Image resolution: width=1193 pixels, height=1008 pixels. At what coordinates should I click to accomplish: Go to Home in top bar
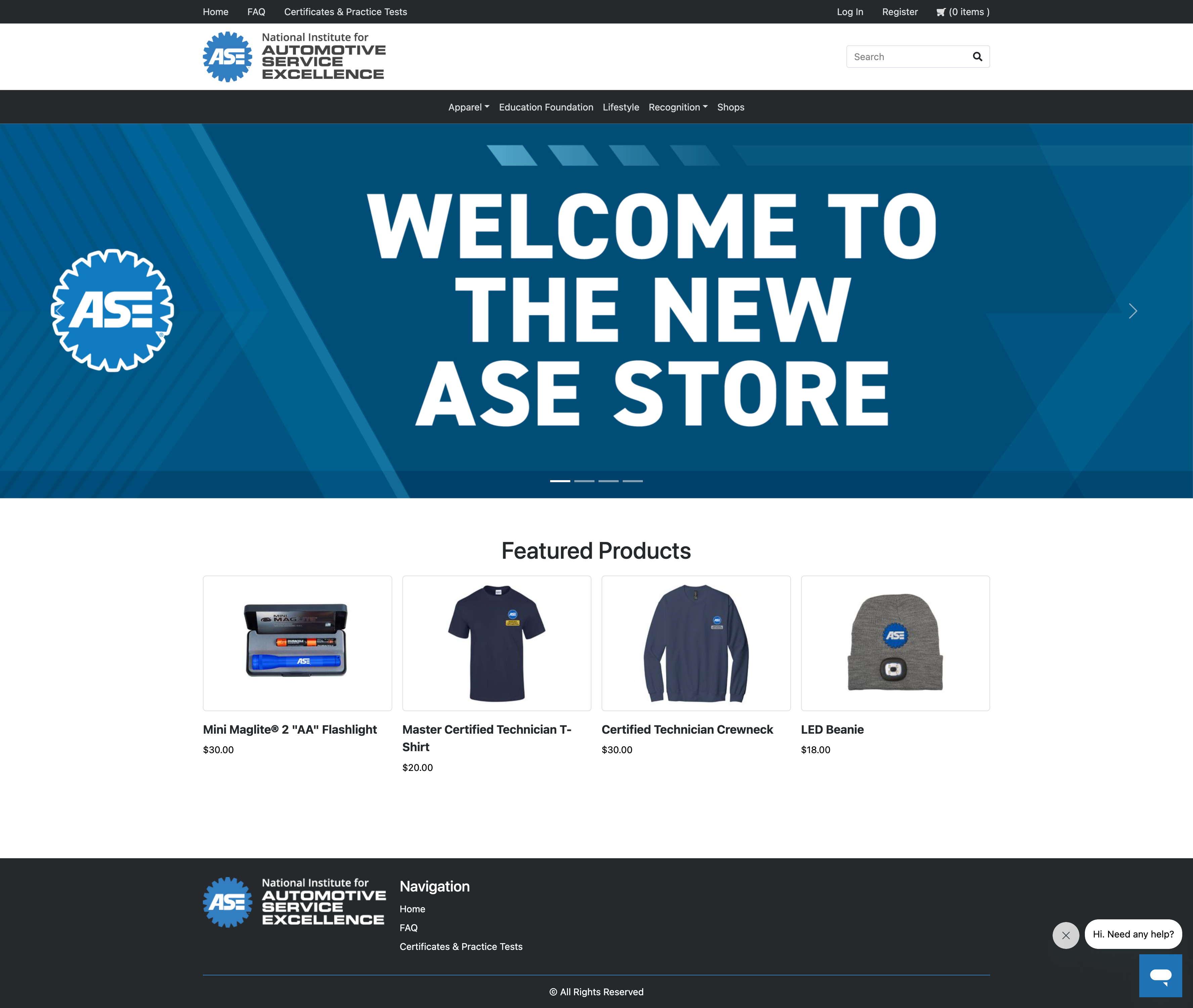pyautogui.click(x=216, y=12)
